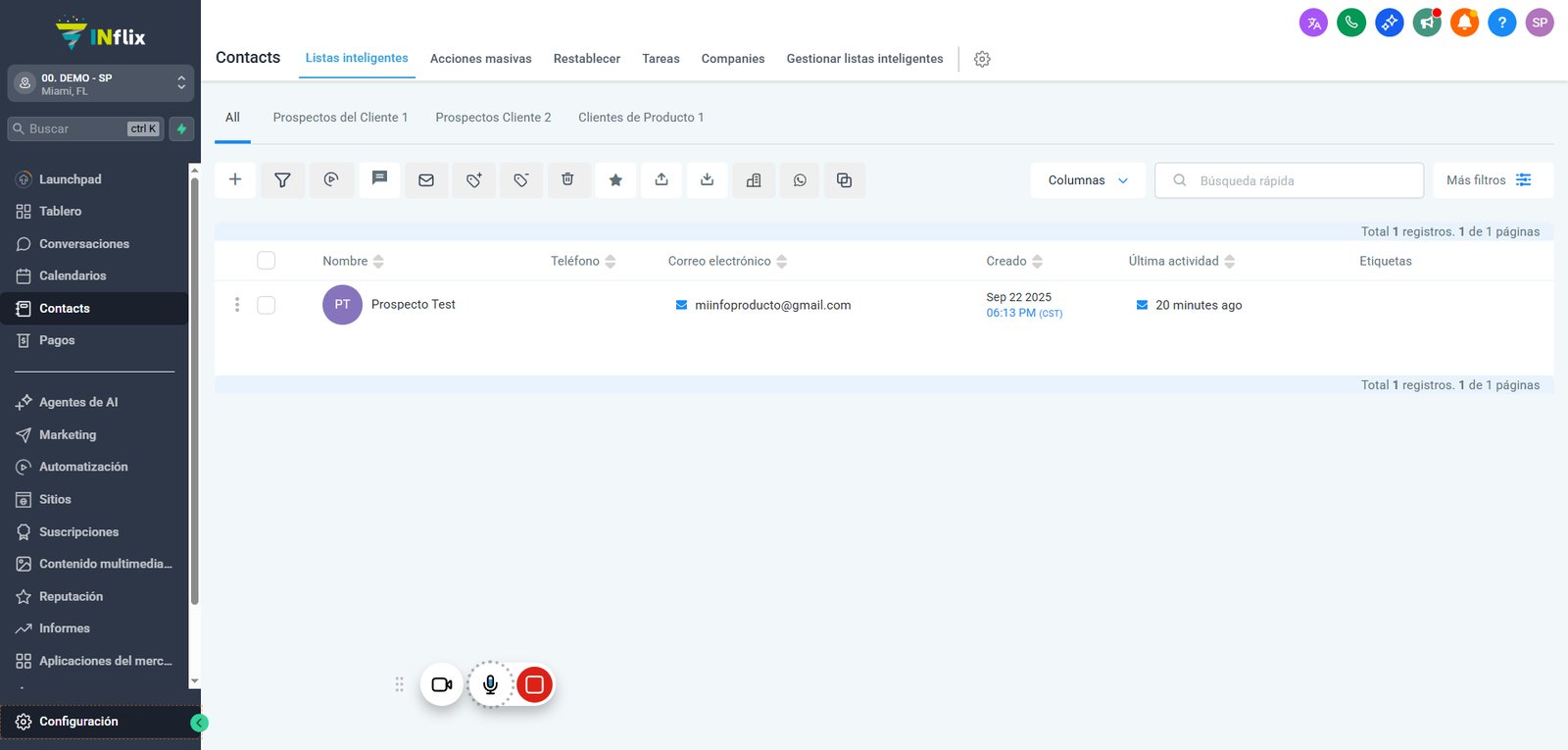
Task: Open the orange notifications bell
Action: (x=1464, y=23)
